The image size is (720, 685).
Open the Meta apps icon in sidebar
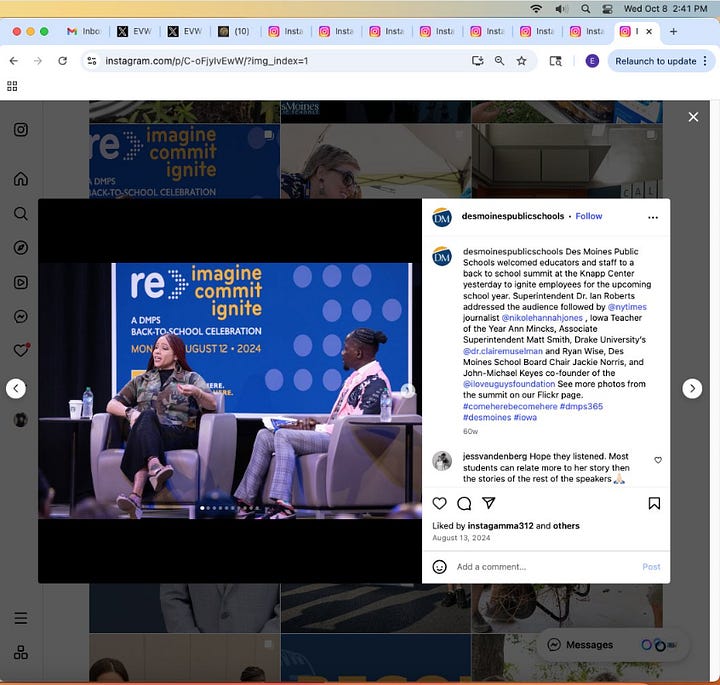(21, 652)
